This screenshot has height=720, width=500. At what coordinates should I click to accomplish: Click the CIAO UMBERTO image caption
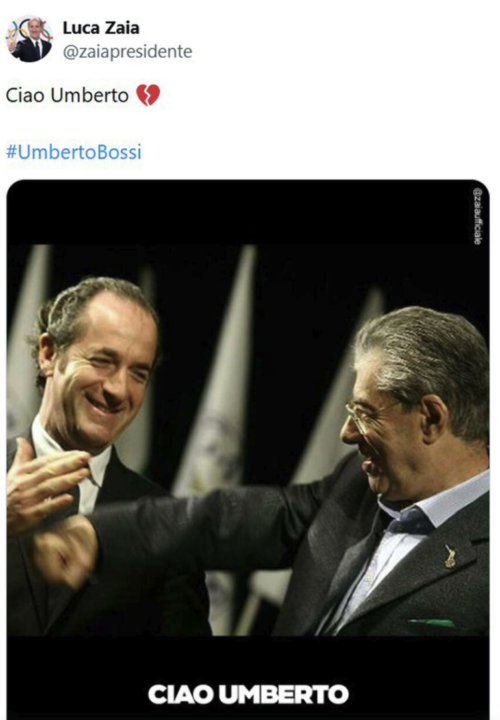click(x=248, y=694)
